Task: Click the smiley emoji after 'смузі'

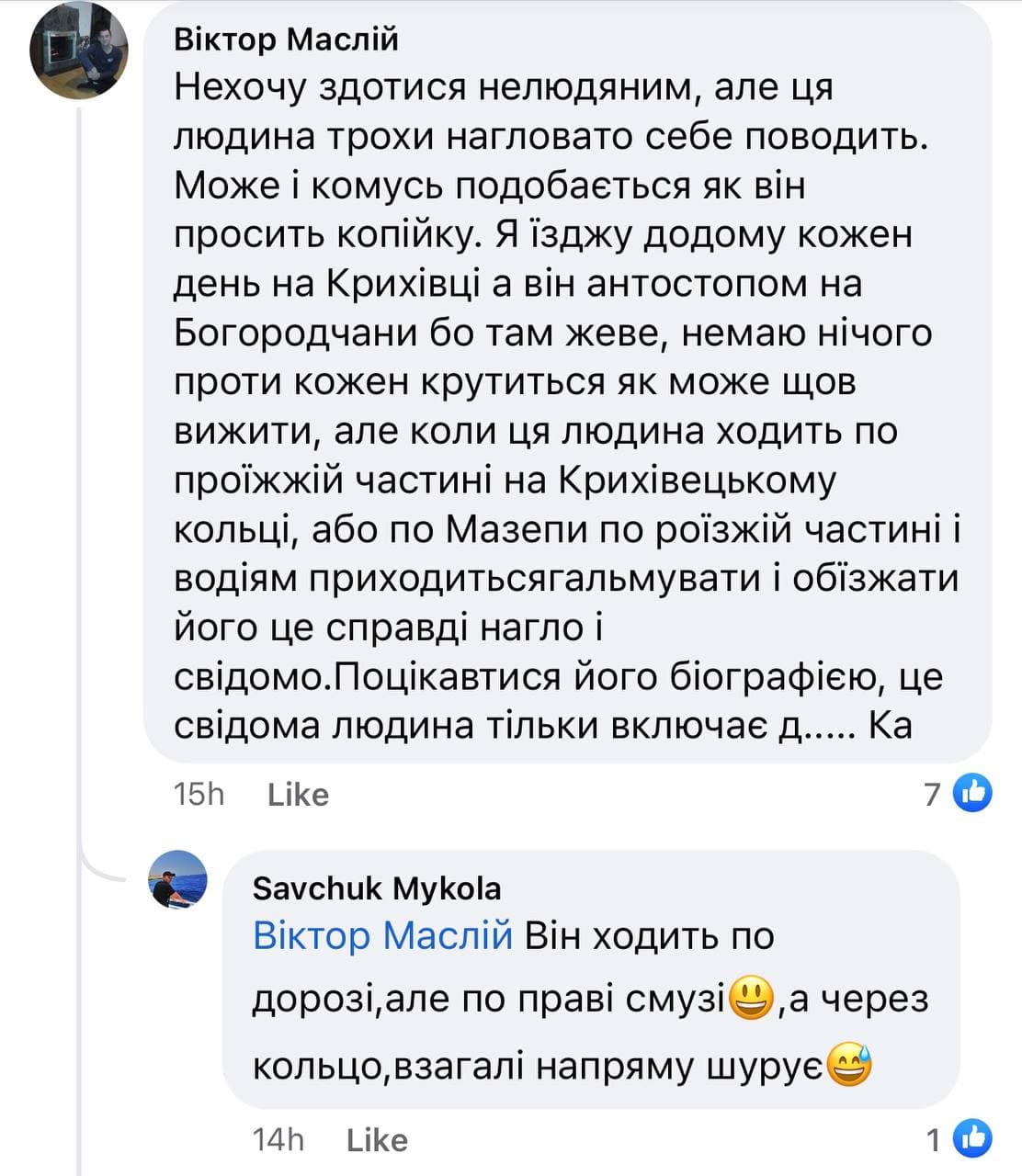Action: [x=750, y=1000]
